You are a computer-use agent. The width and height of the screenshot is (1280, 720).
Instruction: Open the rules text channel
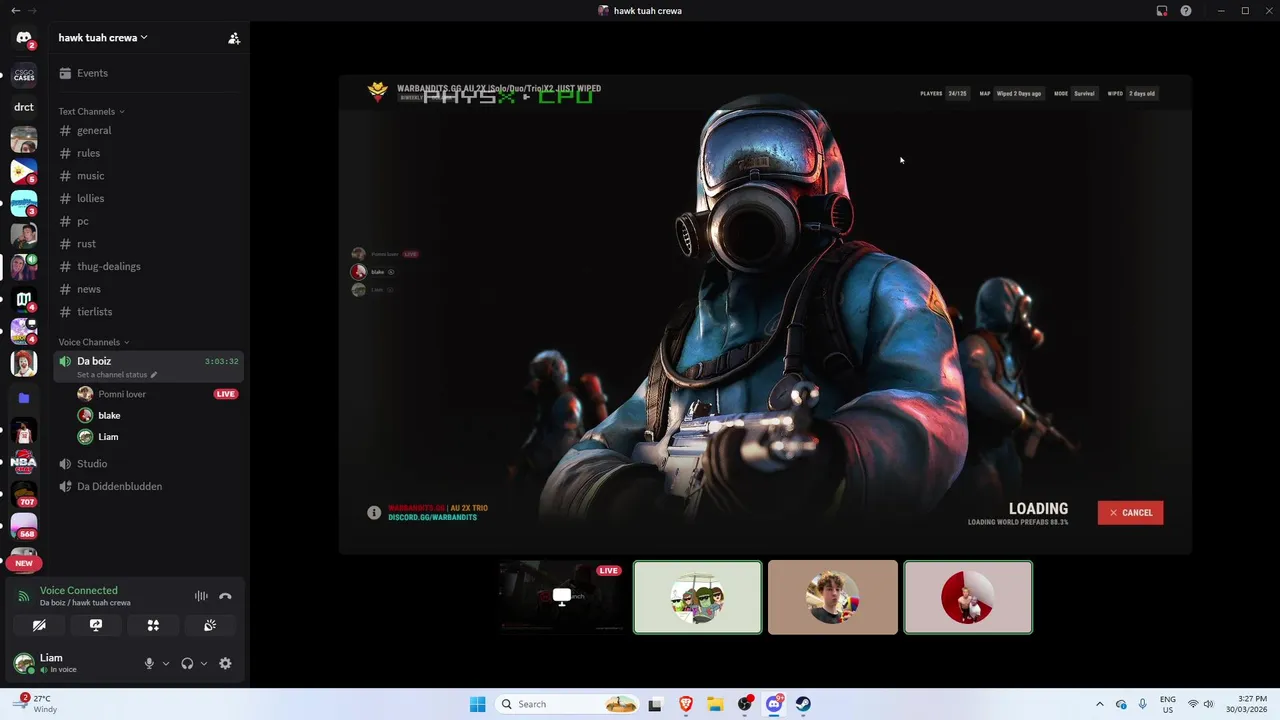point(148,153)
